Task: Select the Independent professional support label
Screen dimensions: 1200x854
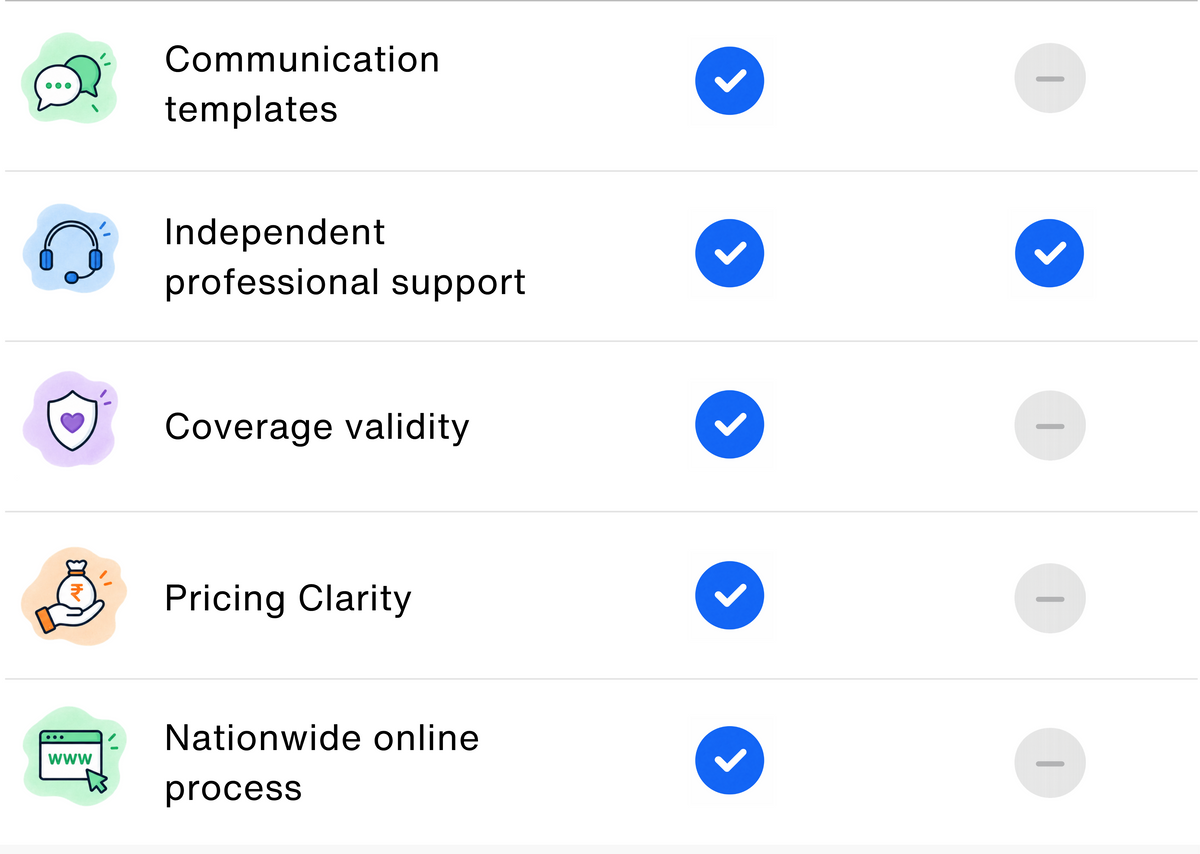Action: click(345, 257)
